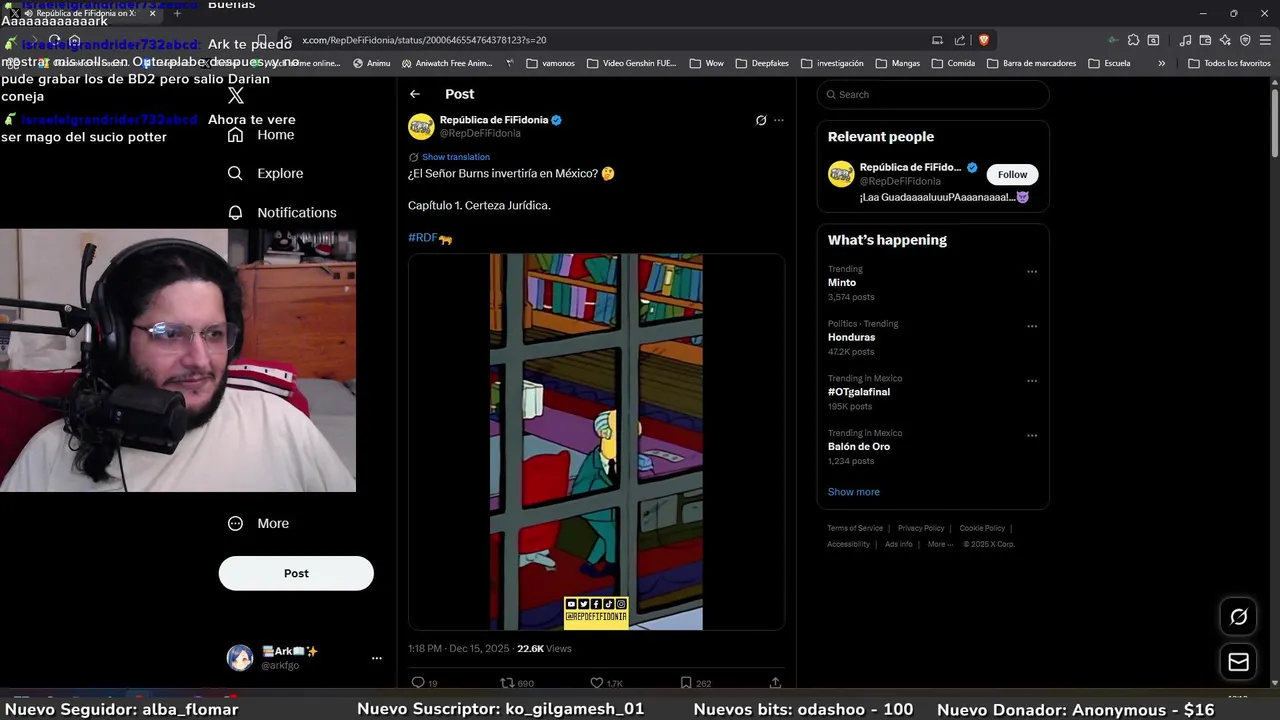Open the Brave VPN shield icon
1280x720 pixels.
[x=1245, y=40]
